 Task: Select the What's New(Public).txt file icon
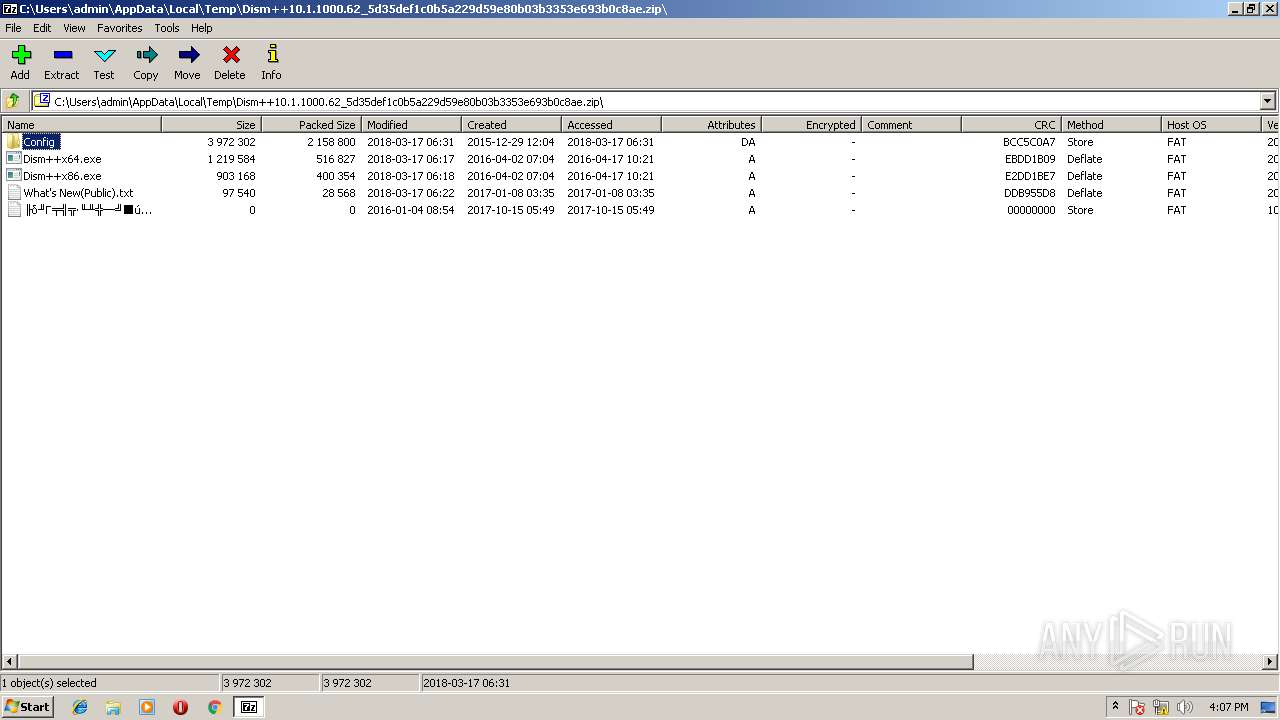pyautogui.click(x=14, y=193)
